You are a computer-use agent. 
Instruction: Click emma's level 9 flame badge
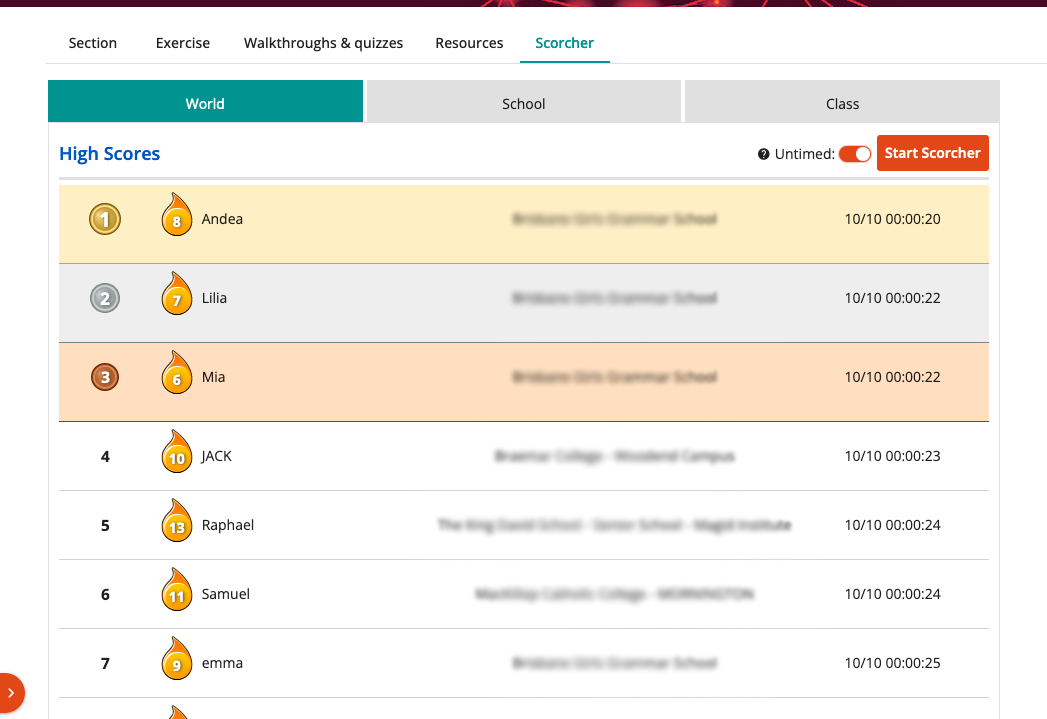pyautogui.click(x=176, y=659)
